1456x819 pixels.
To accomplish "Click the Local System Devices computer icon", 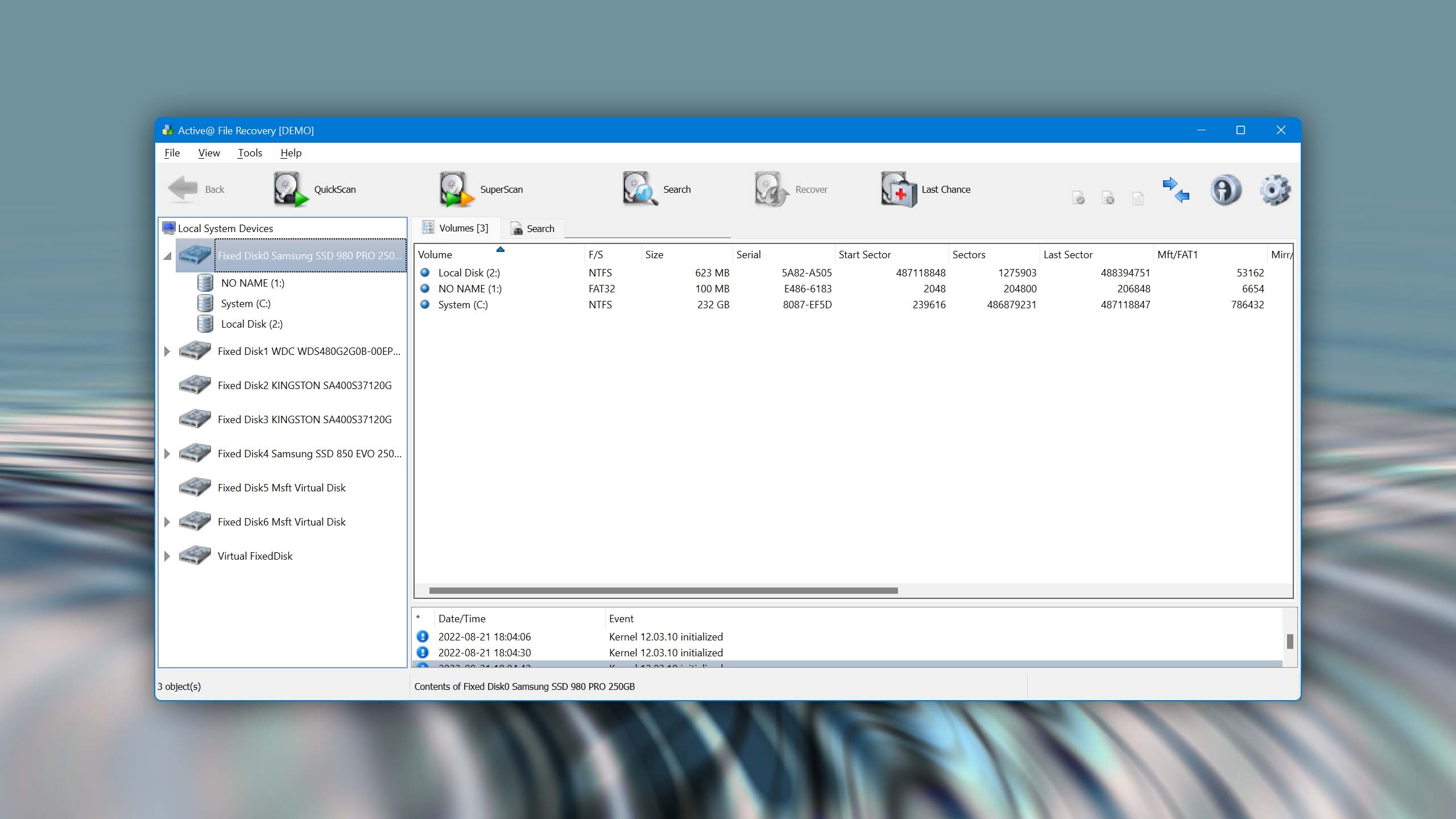I will click(x=169, y=228).
